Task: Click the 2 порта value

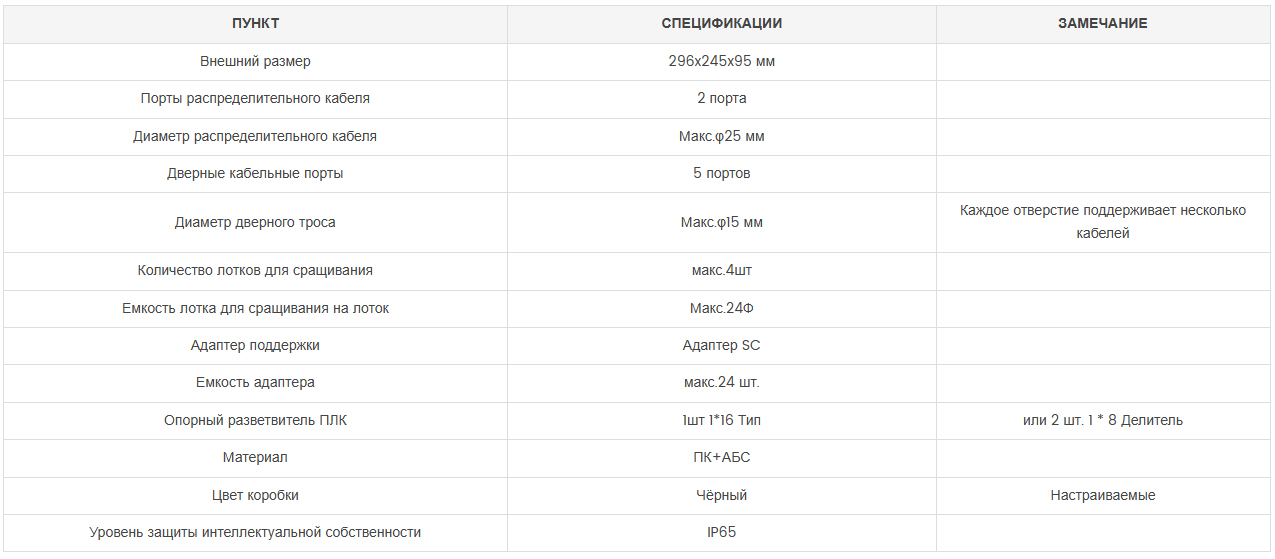Action: 722,99
